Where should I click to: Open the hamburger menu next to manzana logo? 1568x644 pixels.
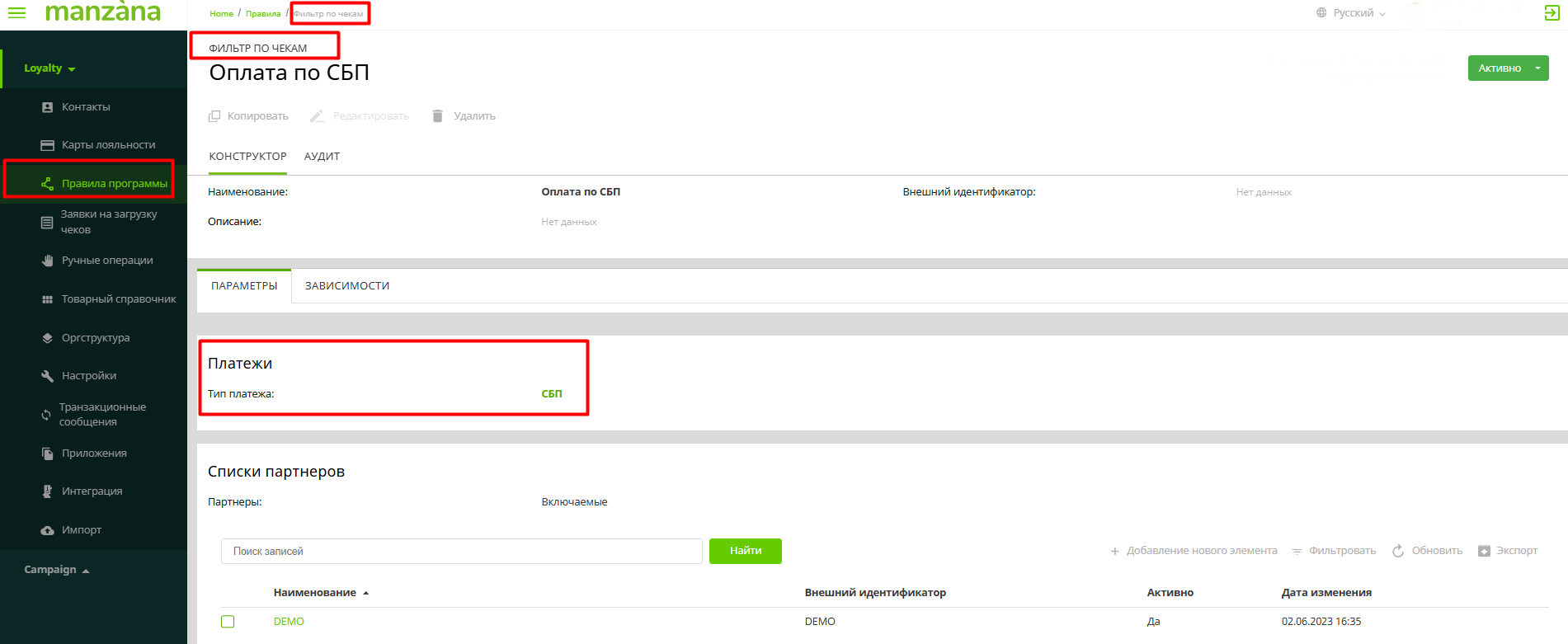click(16, 12)
